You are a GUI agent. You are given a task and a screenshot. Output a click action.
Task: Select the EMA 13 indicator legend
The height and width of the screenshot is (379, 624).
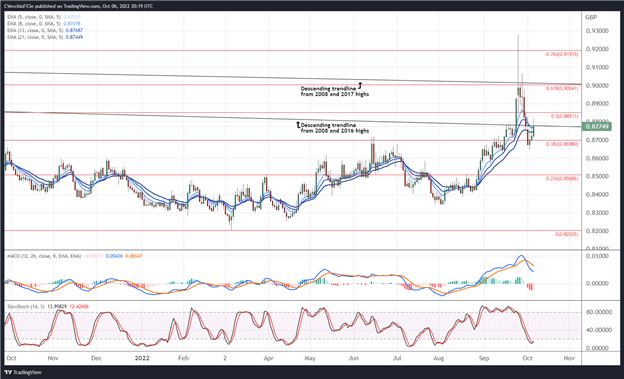(45, 30)
